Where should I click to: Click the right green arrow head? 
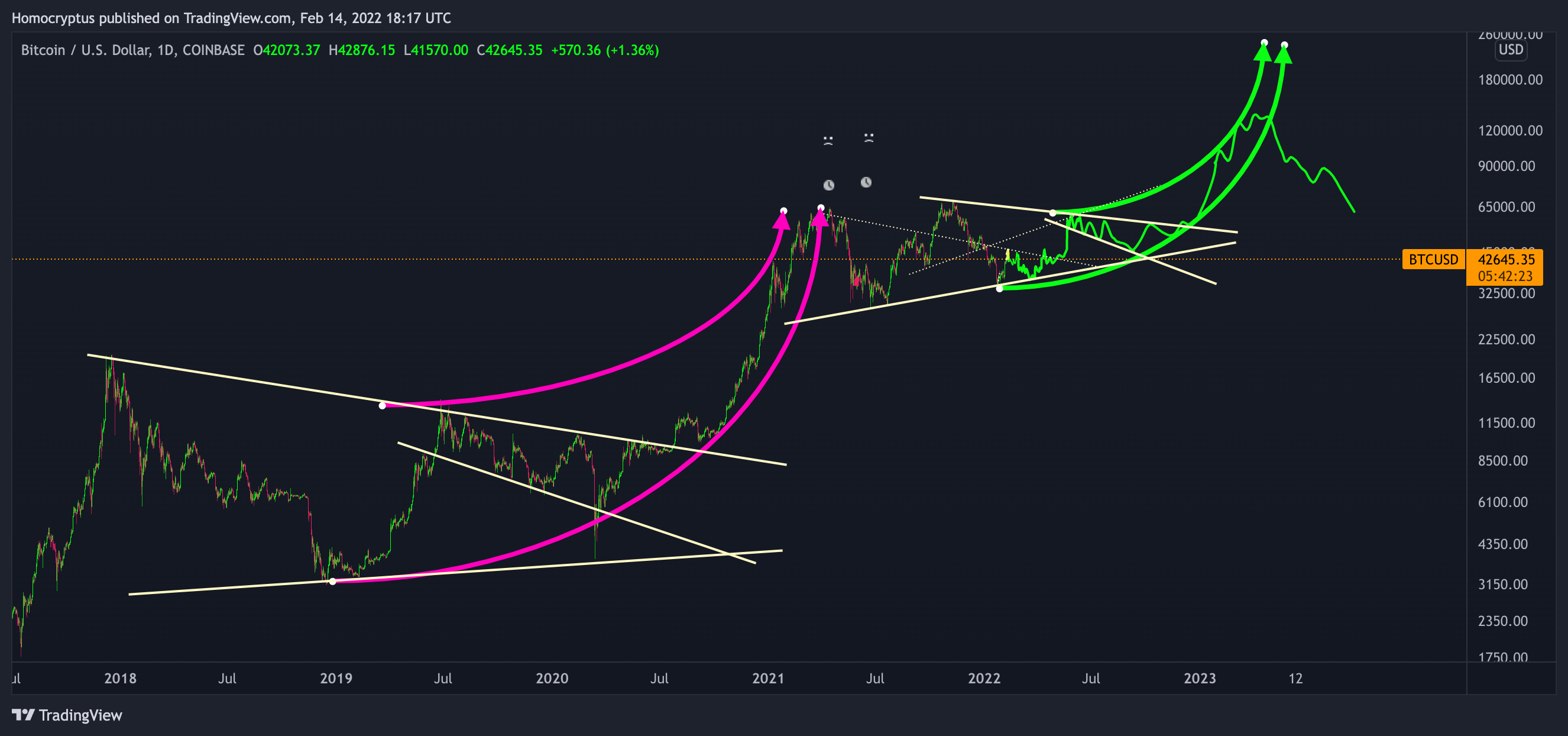click(x=1283, y=54)
